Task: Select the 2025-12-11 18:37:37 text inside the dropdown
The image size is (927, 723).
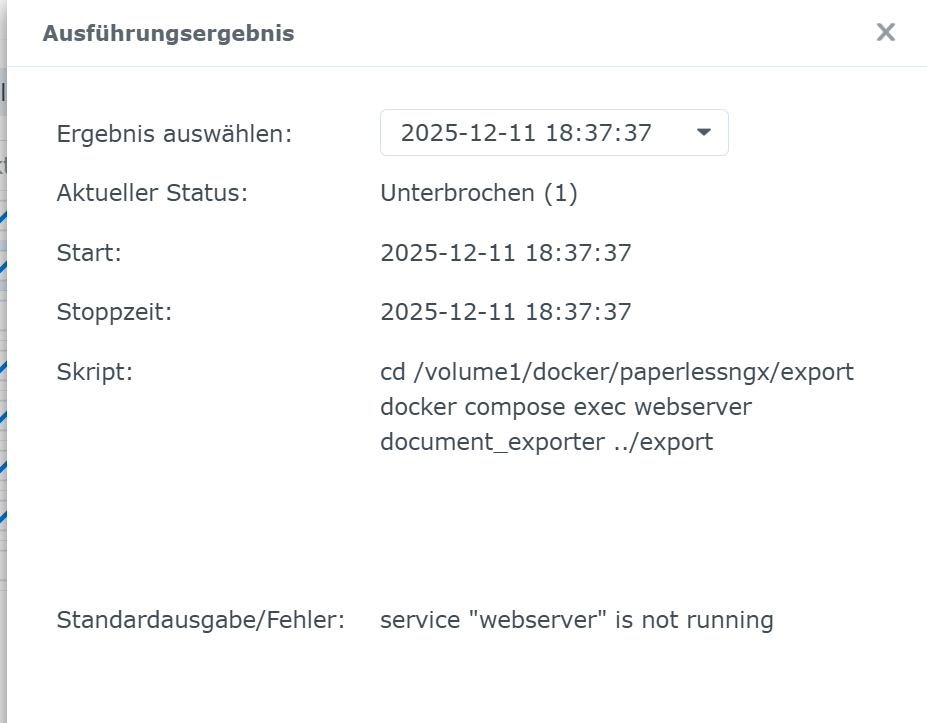Action: [526, 133]
